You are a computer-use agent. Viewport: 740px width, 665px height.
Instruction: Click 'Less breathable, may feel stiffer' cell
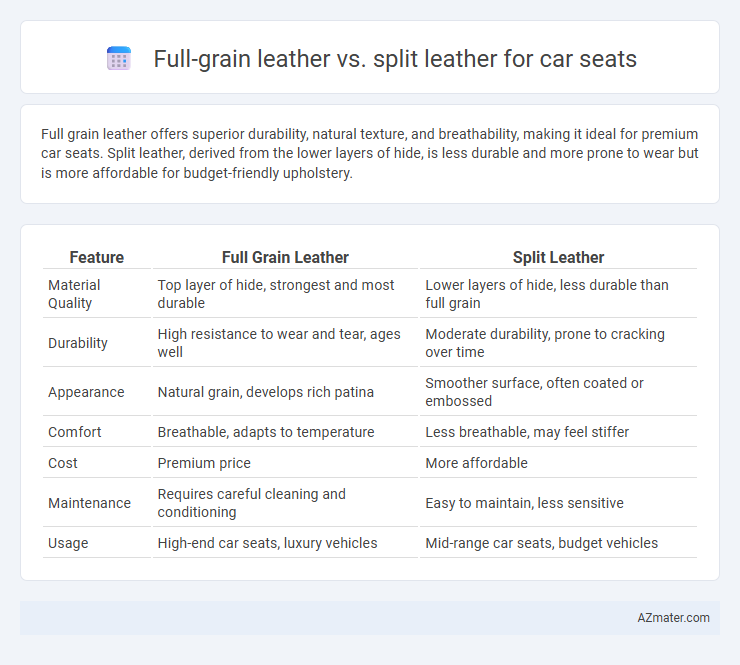pos(558,432)
